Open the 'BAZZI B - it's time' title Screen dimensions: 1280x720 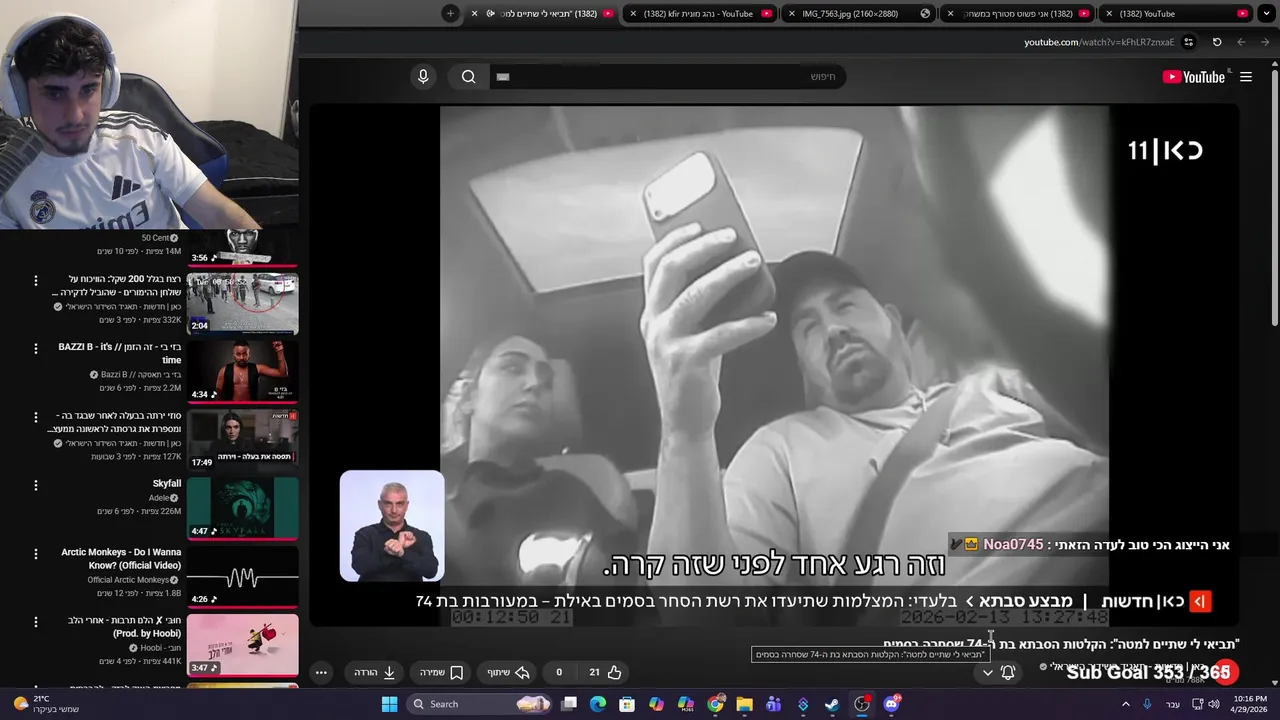[120, 353]
